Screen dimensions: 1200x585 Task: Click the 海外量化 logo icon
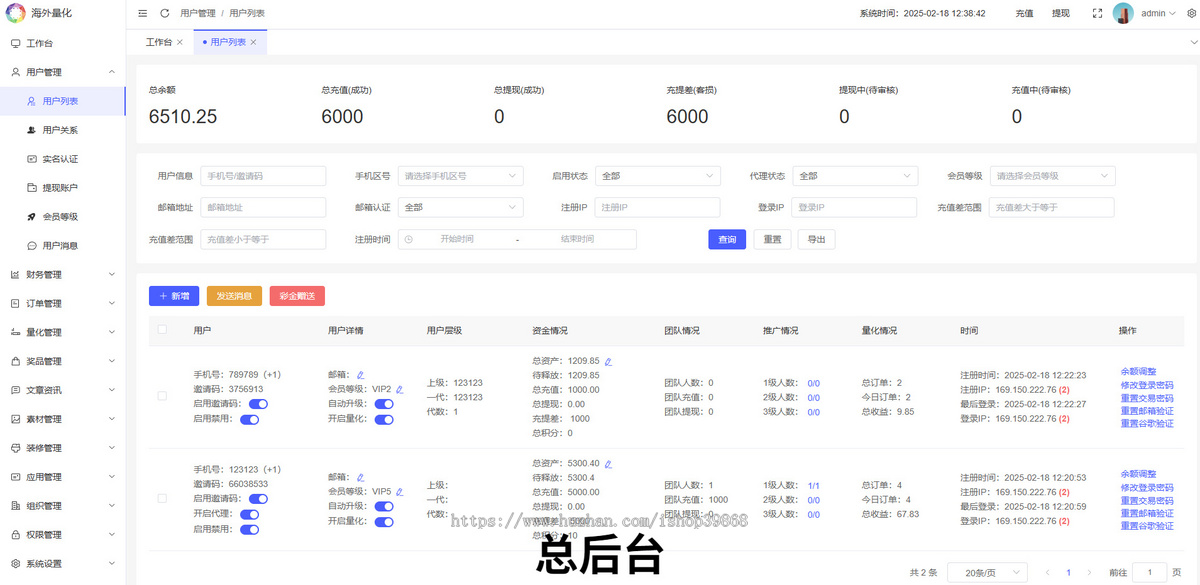[17, 12]
